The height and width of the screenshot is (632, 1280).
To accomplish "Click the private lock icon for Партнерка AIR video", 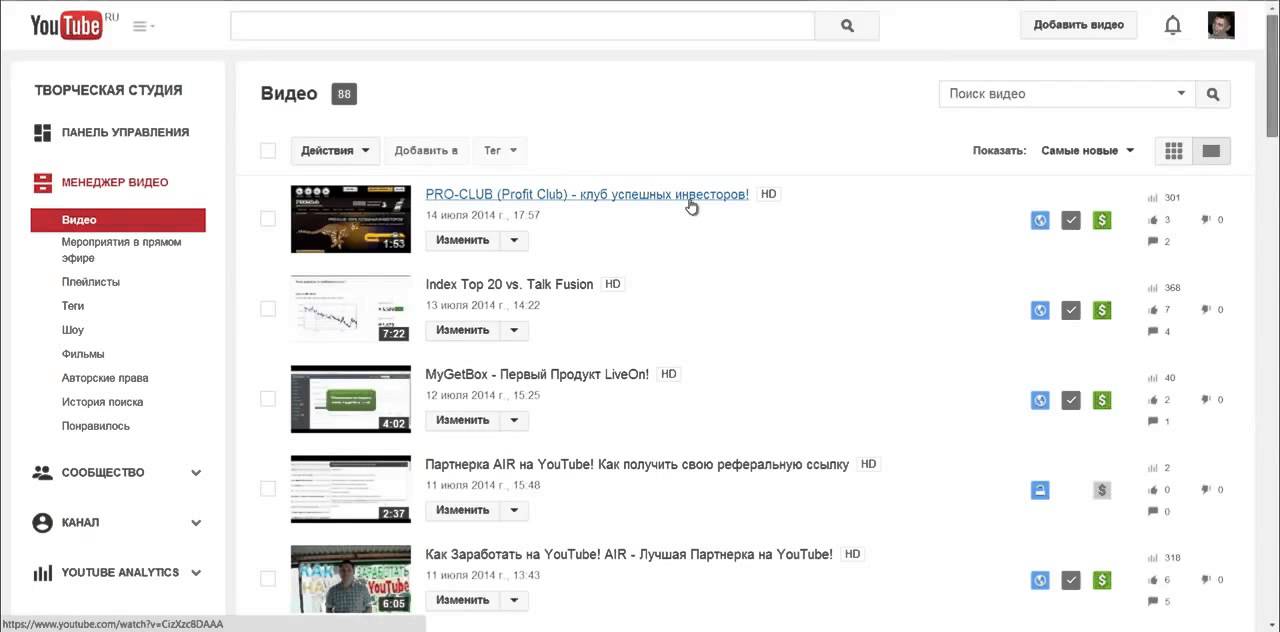I will [x=1040, y=490].
